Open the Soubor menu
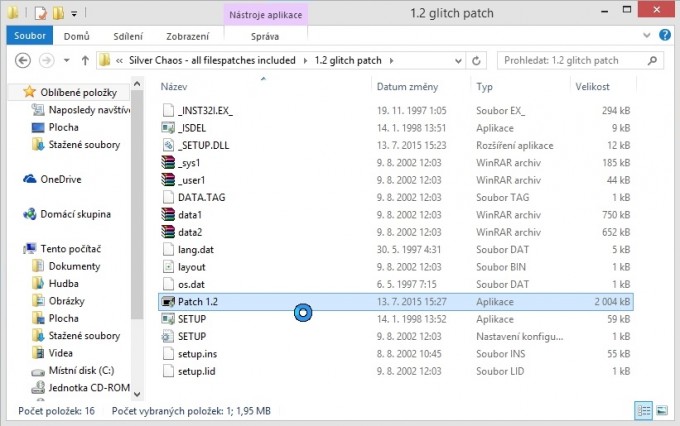 pos(29,36)
